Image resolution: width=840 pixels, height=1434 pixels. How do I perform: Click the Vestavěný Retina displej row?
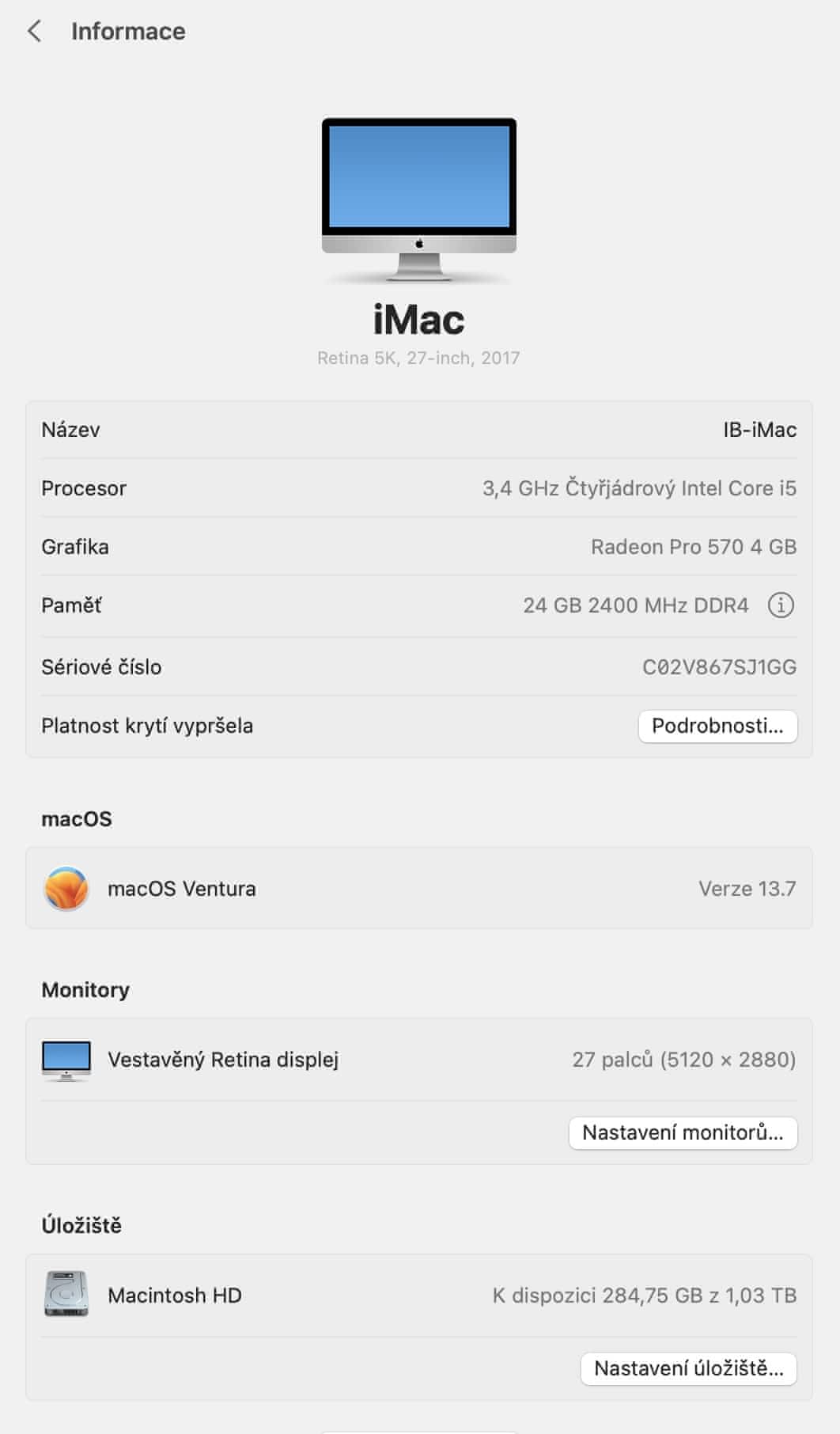tap(419, 1060)
